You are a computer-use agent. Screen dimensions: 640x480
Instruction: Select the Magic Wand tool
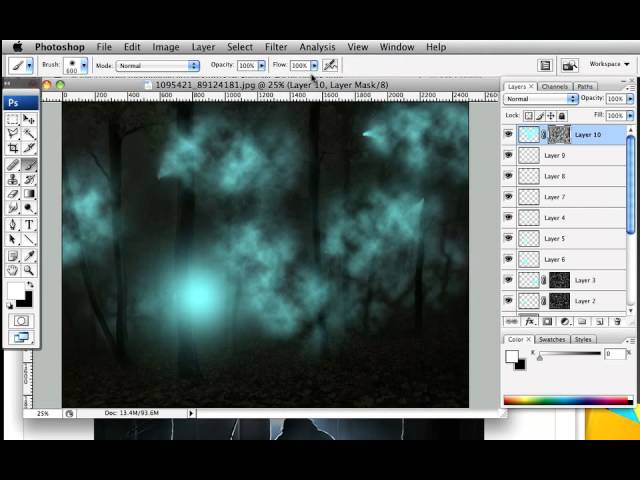click(x=29, y=133)
